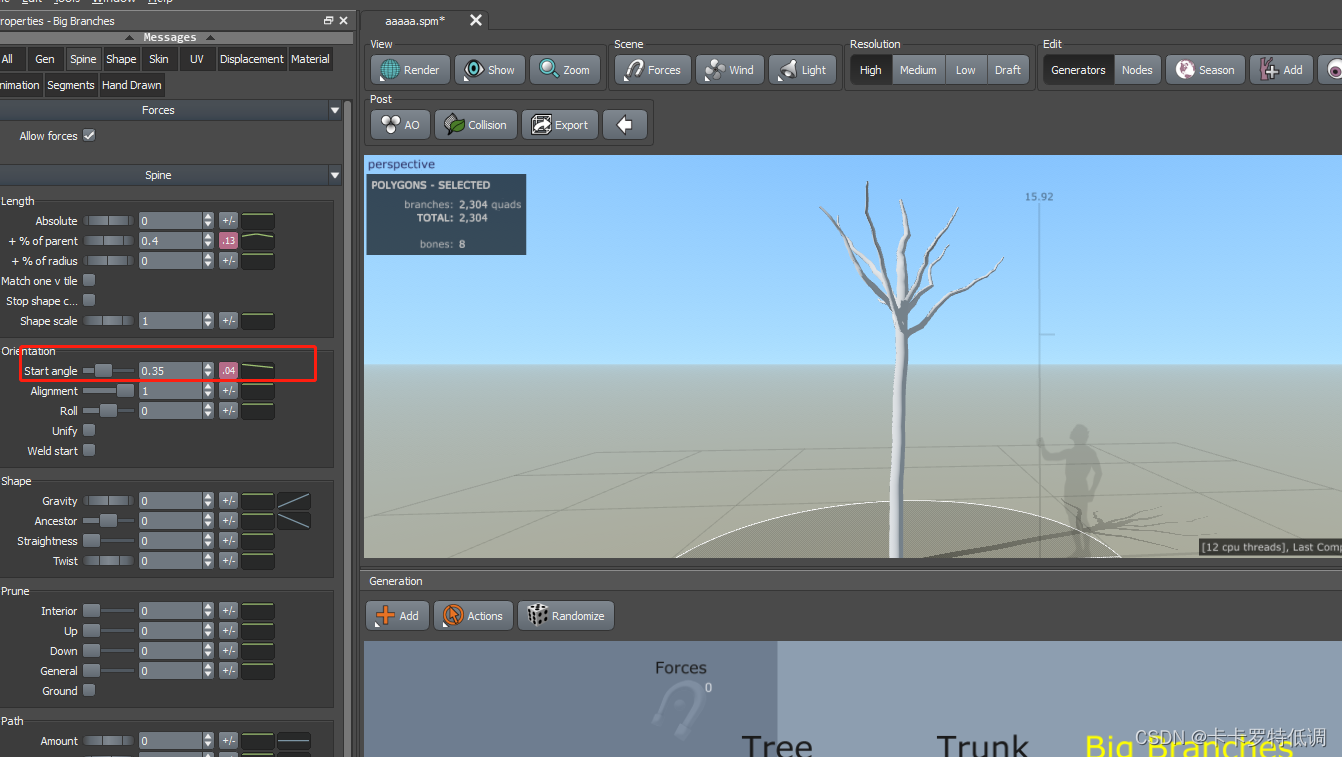Image resolution: width=1342 pixels, height=757 pixels.
Task: Step the Interior prune value spinner
Action: tap(208, 611)
